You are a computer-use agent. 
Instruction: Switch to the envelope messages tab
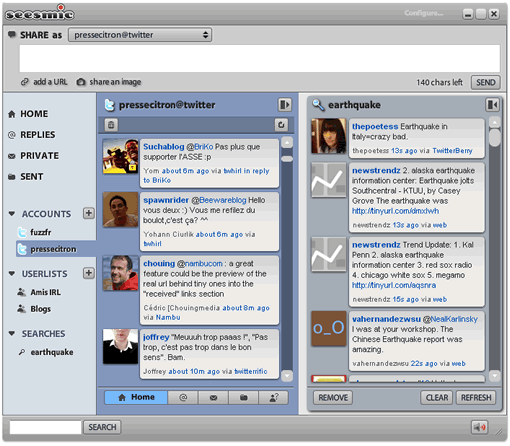(x=213, y=397)
